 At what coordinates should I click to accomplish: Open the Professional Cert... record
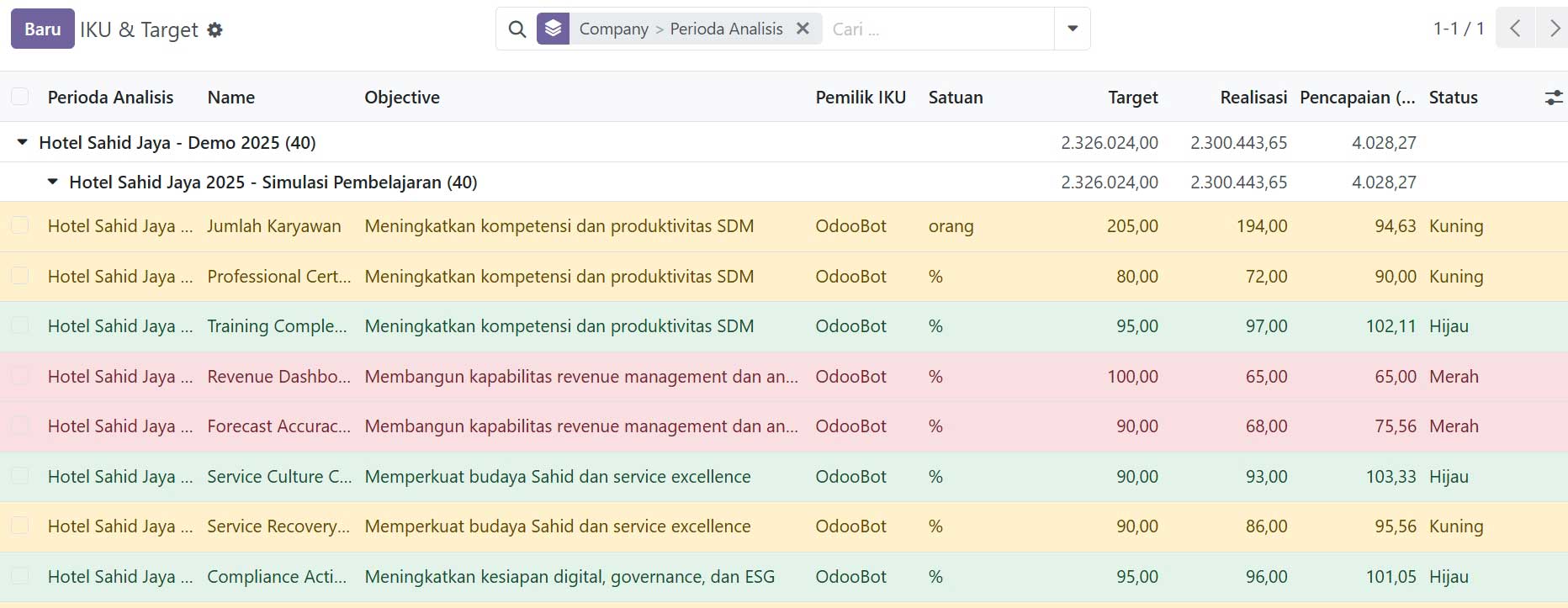click(279, 276)
